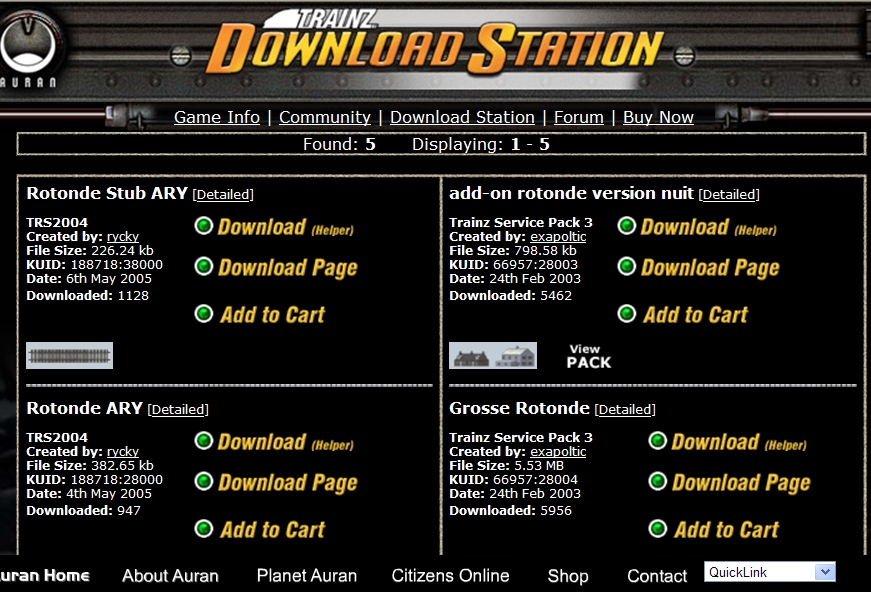The width and height of the screenshot is (871, 592).
Task: Click KUID 66957:28003 text
Action: pyautogui.click(x=513, y=264)
